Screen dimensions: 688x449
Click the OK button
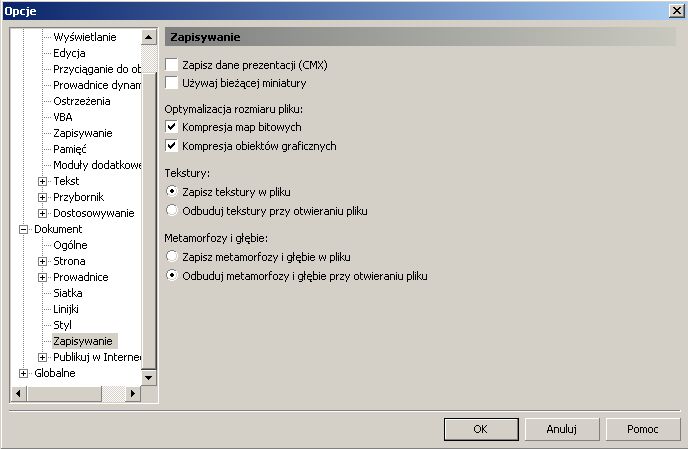(480, 429)
